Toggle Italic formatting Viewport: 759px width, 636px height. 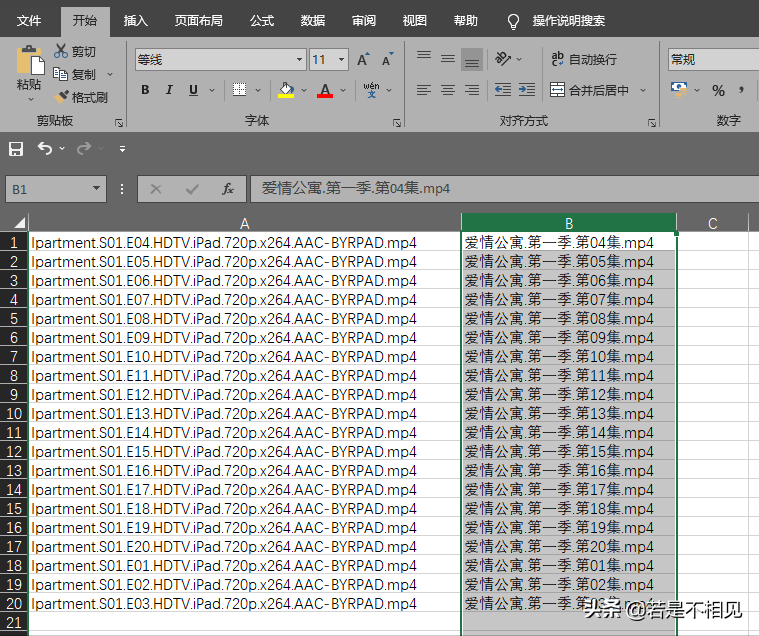coord(169,90)
